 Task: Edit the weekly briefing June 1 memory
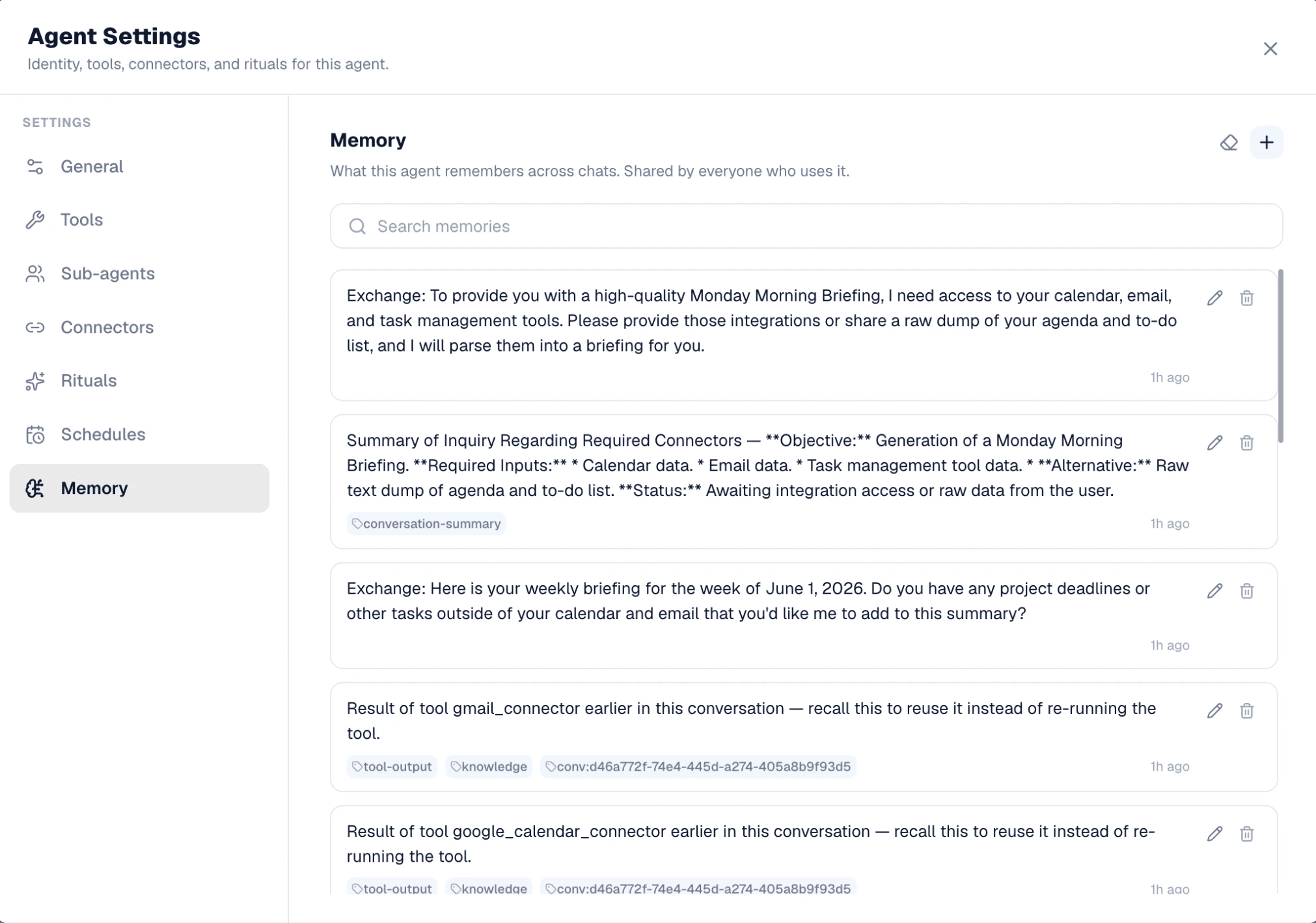pos(1214,591)
